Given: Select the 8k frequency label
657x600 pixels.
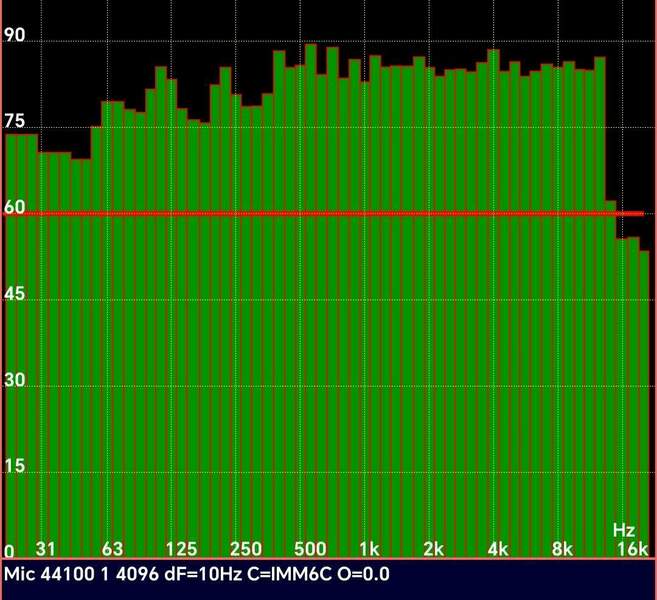Looking at the screenshot, I should (562, 549).
